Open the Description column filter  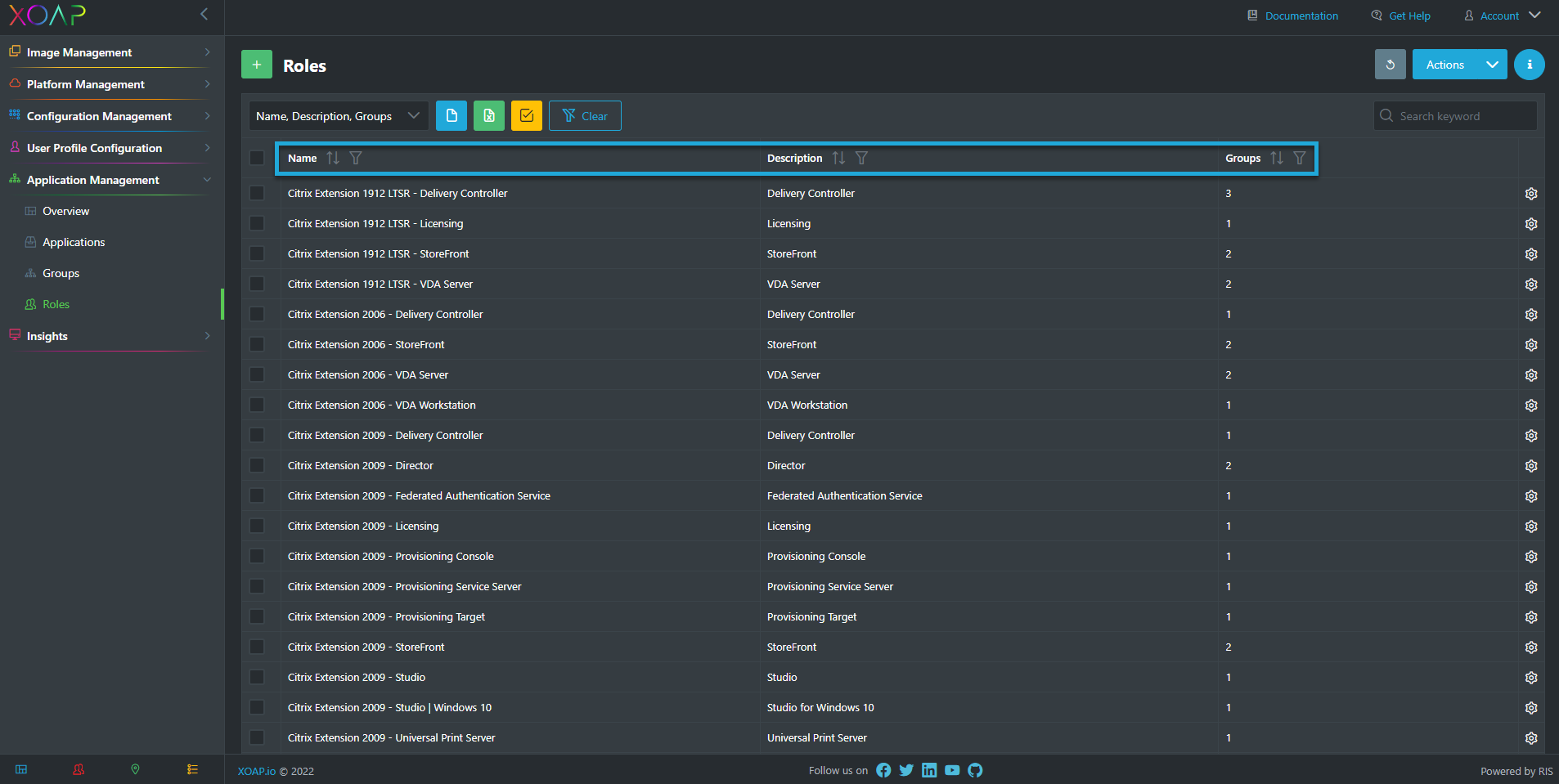pos(861,158)
